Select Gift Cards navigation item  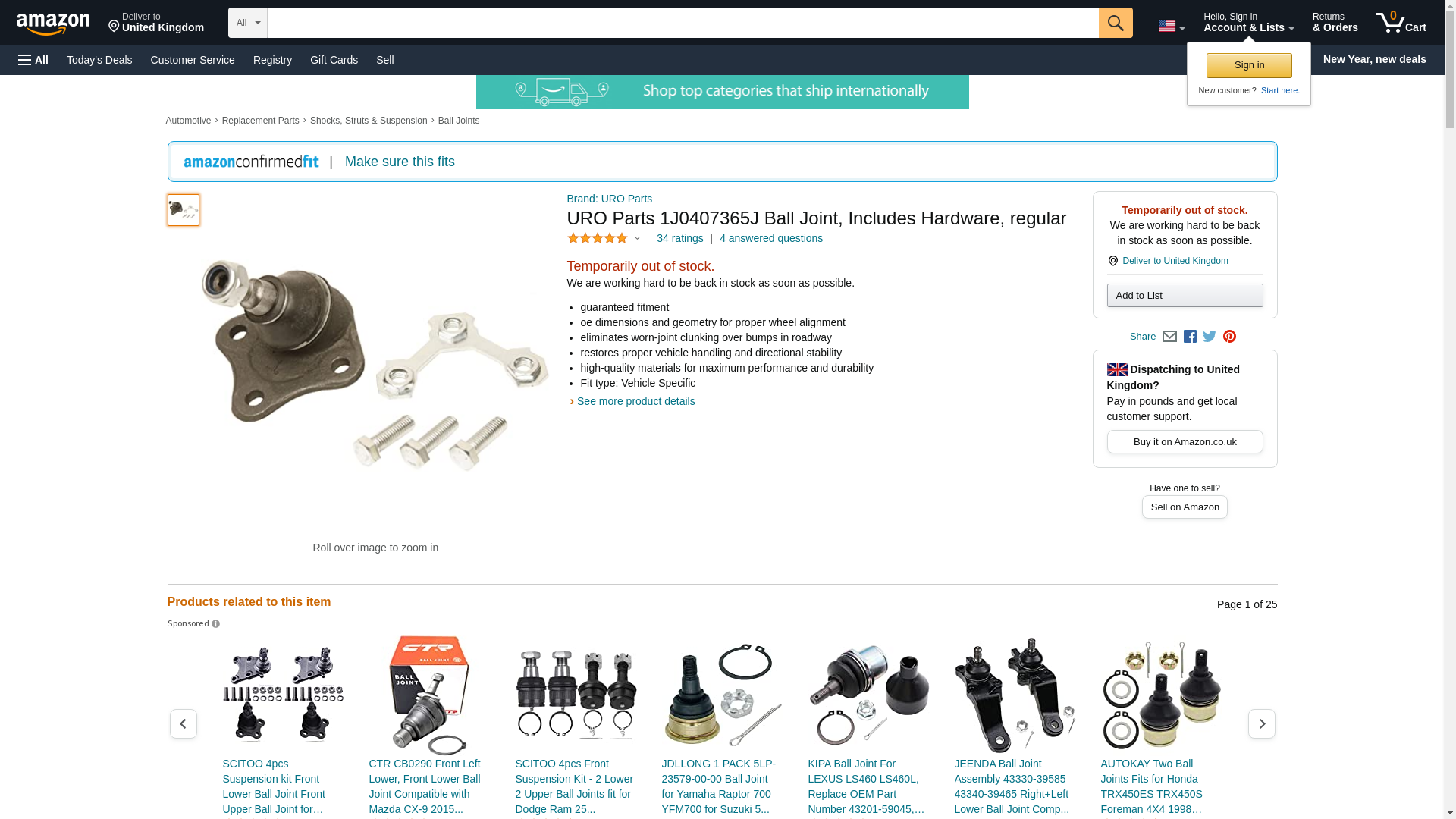tap(334, 60)
